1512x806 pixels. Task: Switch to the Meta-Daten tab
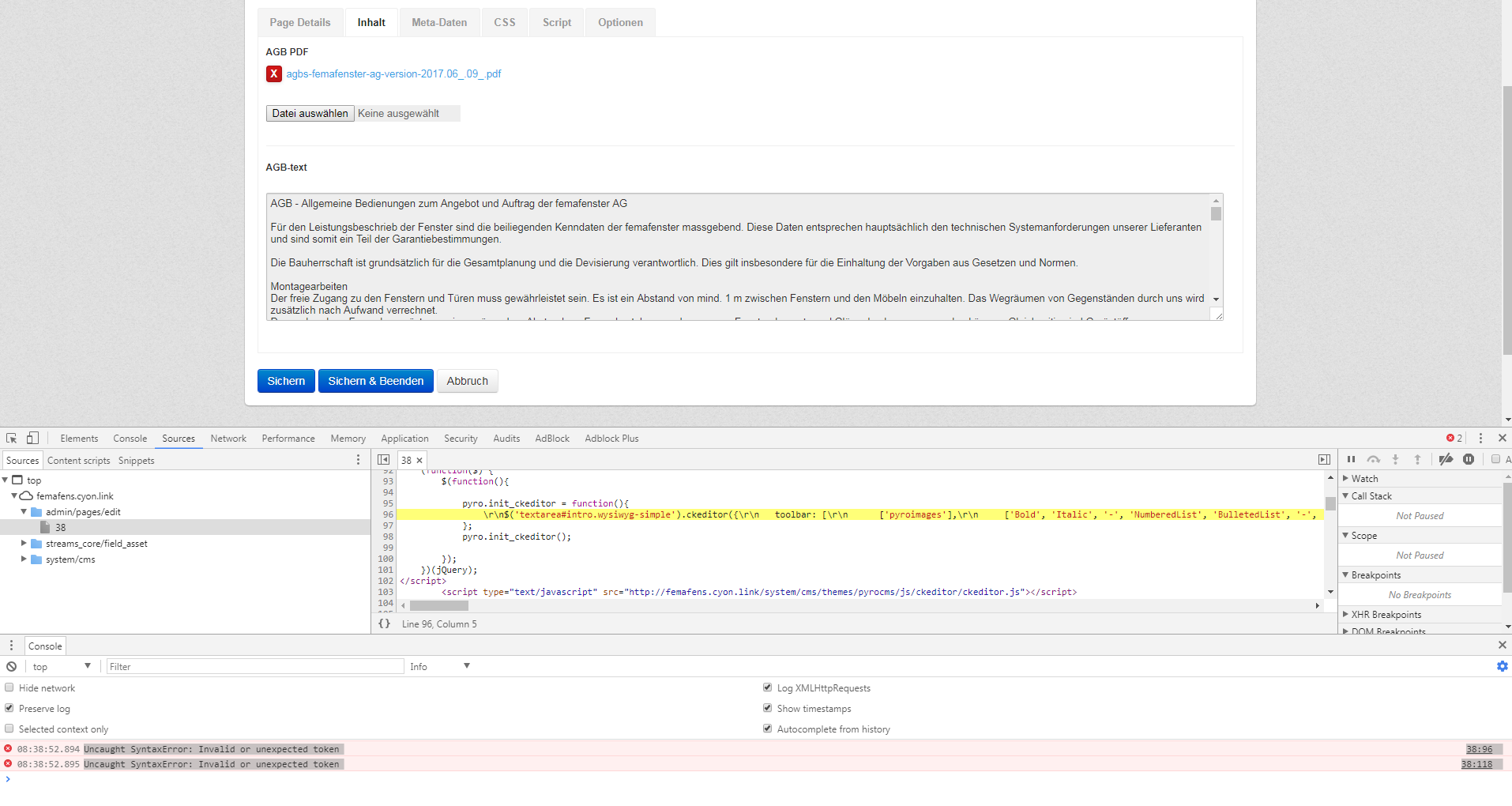click(x=439, y=22)
